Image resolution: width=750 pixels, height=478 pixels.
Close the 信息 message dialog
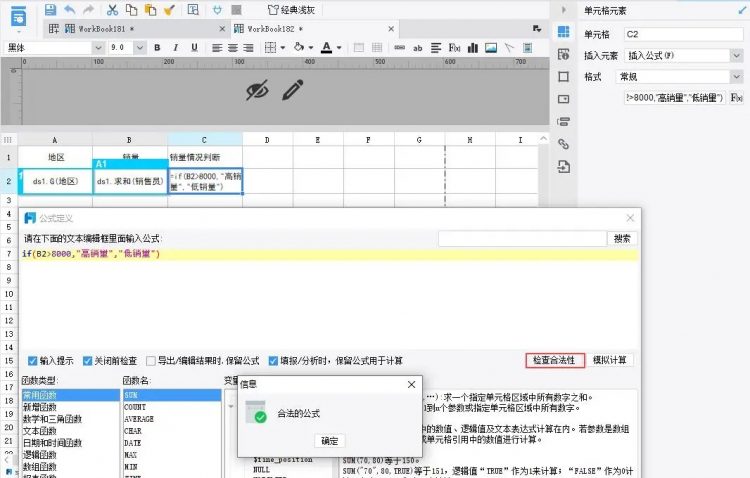tap(411, 385)
